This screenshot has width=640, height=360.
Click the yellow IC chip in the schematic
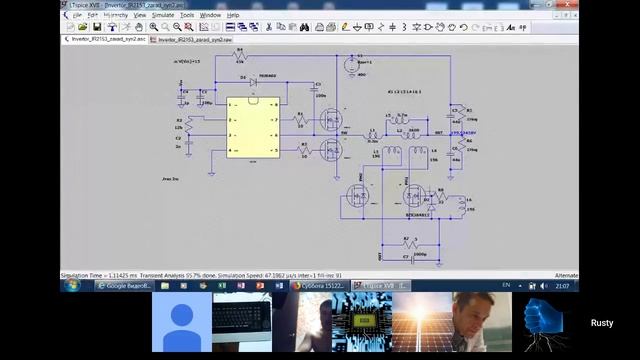[253, 127]
